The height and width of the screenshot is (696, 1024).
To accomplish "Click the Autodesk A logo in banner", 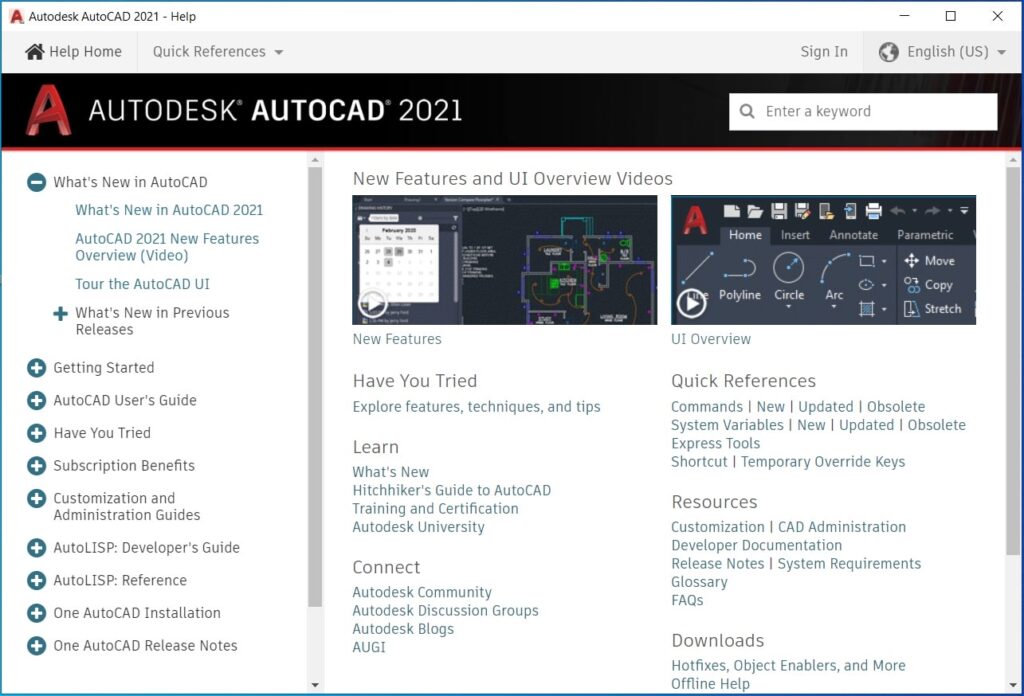I will click(x=48, y=110).
